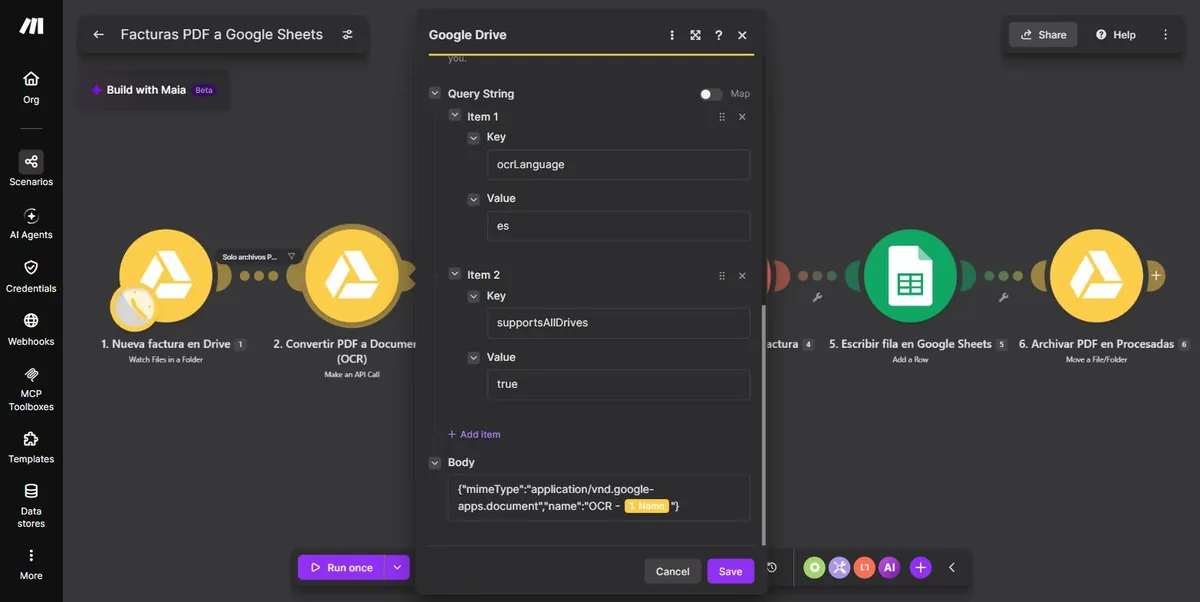Click the Run once button
The height and width of the screenshot is (602, 1200).
341,567
